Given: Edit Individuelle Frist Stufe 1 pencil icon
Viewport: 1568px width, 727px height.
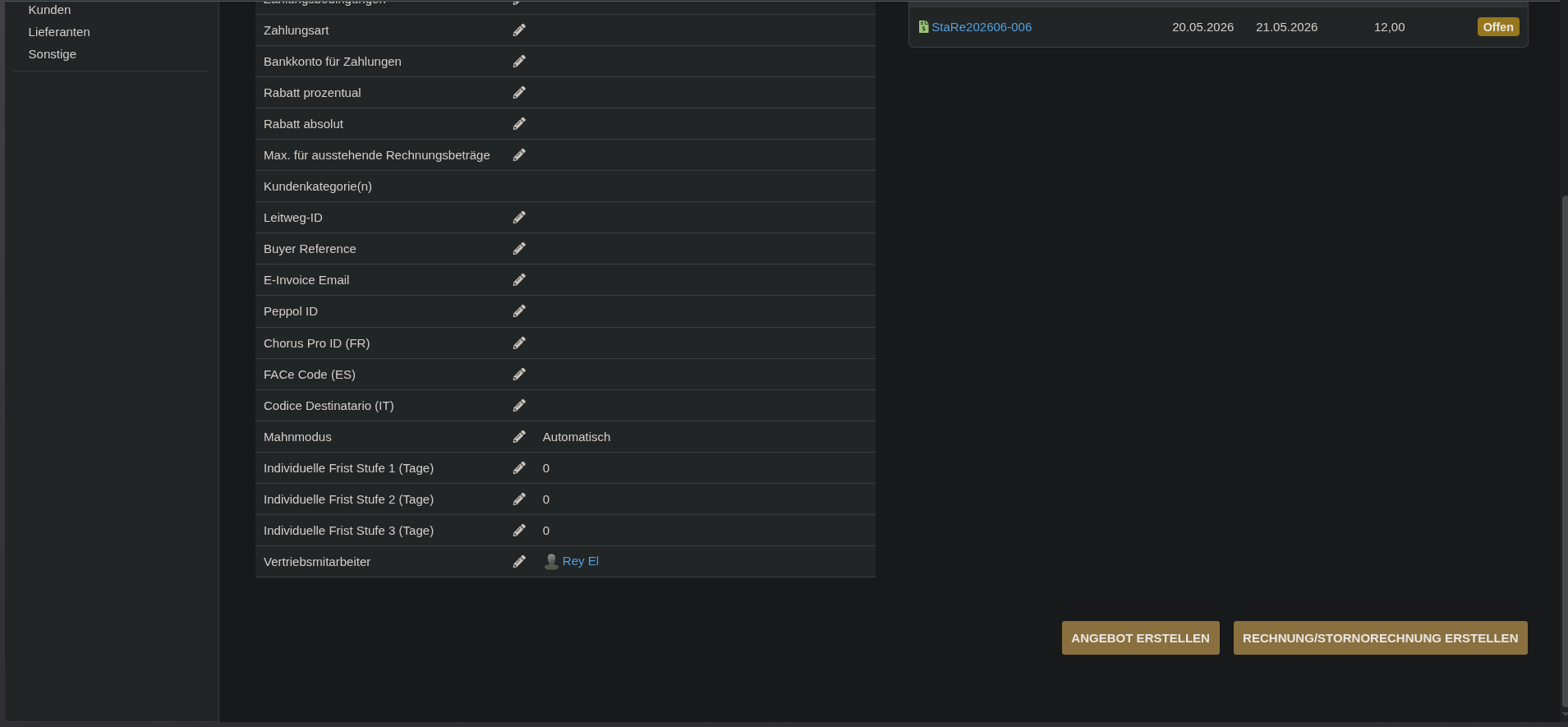Looking at the screenshot, I should (519, 468).
